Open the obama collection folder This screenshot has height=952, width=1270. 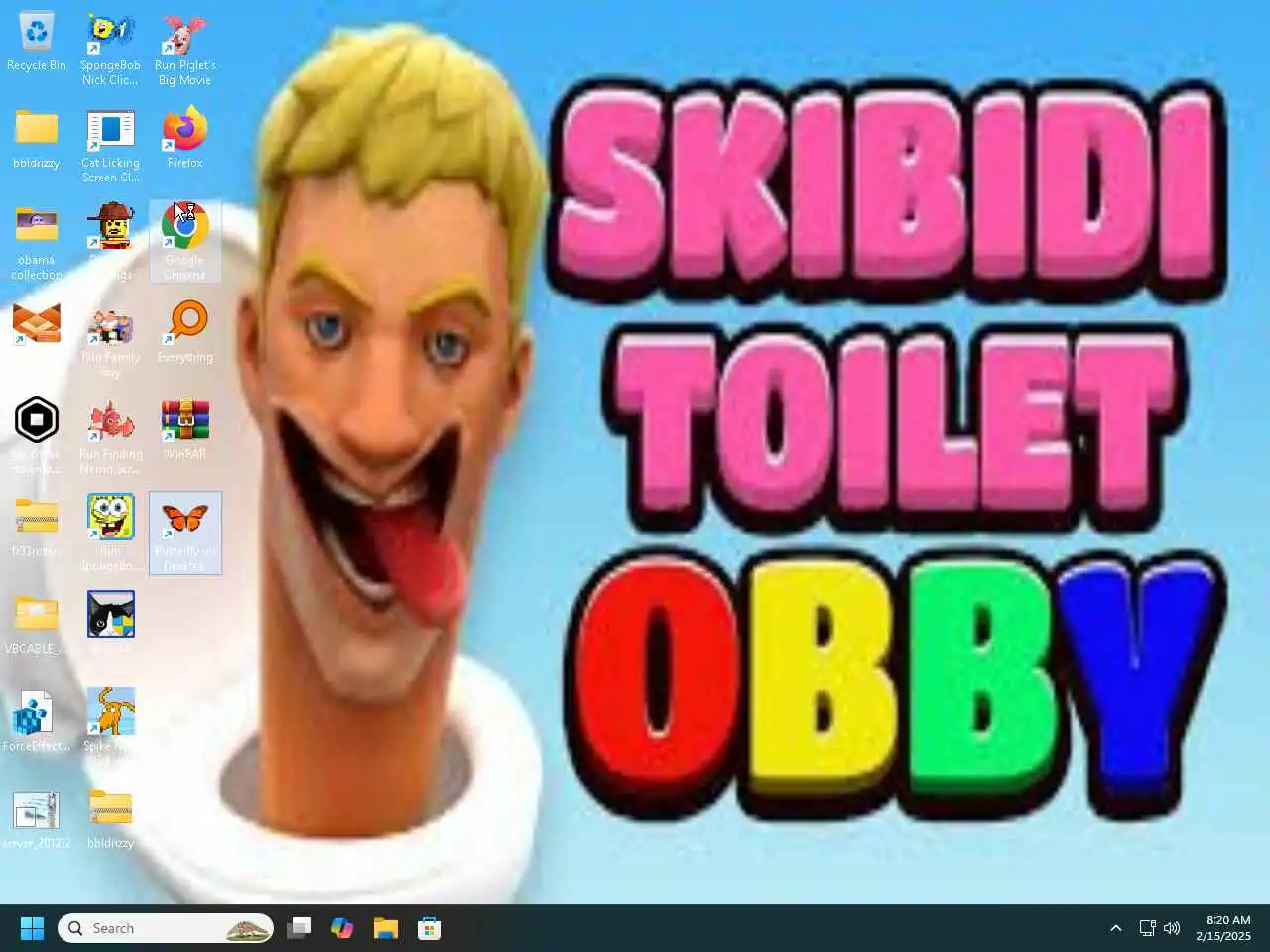tap(37, 243)
